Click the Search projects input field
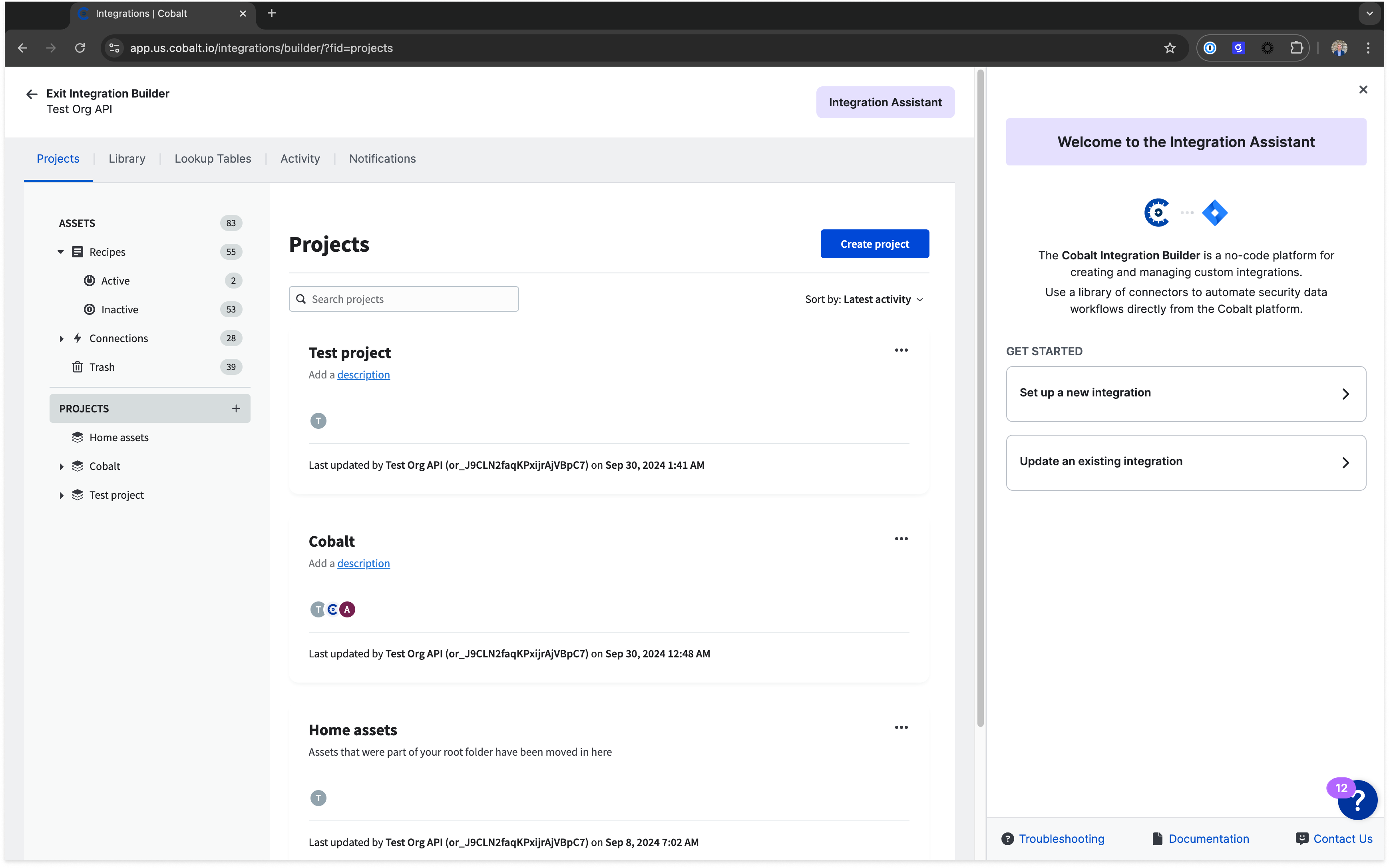The width and height of the screenshot is (1389, 868). [x=403, y=298]
